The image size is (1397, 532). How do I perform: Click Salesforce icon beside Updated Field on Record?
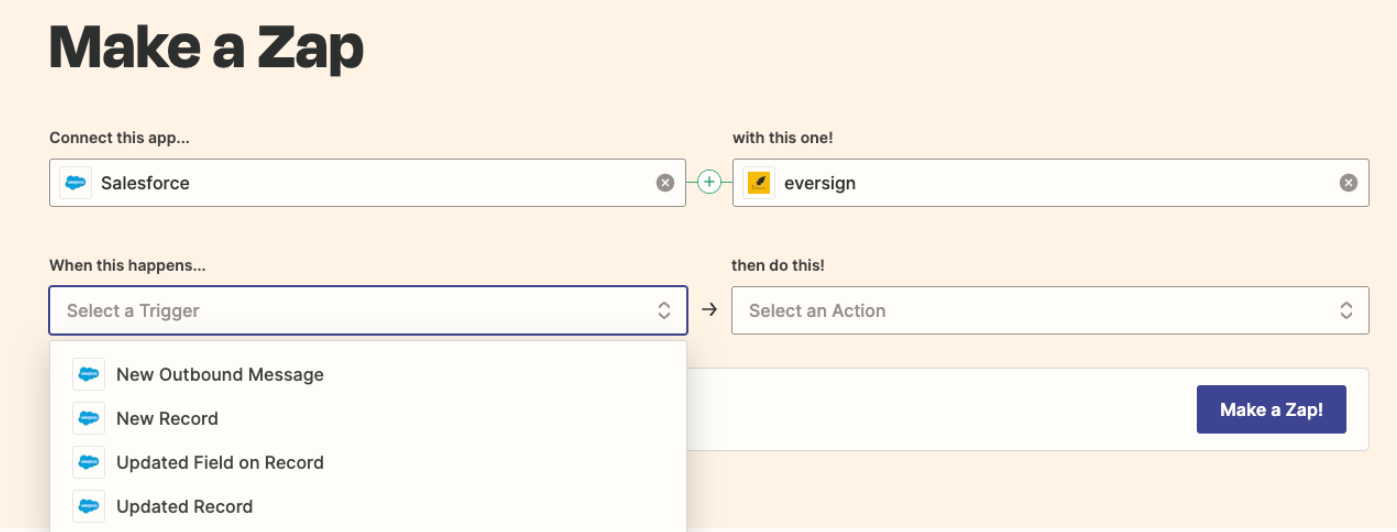89,463
